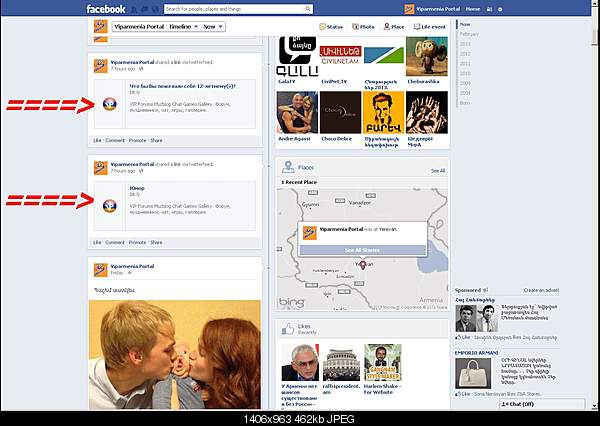Viewport: 600px width, 426px height.
Task: Click Create an advert link
Action: [541, 291]
